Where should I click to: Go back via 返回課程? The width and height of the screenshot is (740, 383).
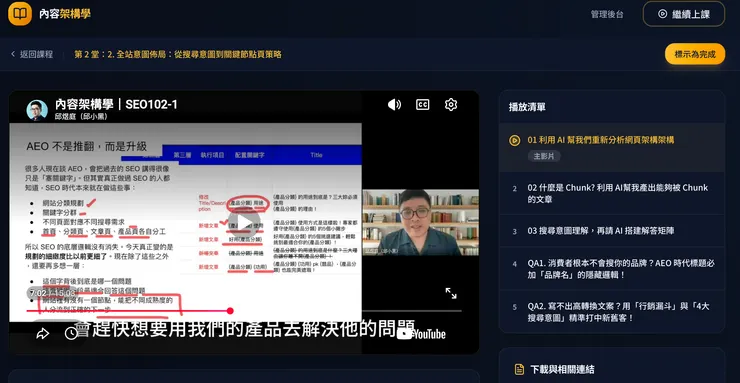pos(32,54)
